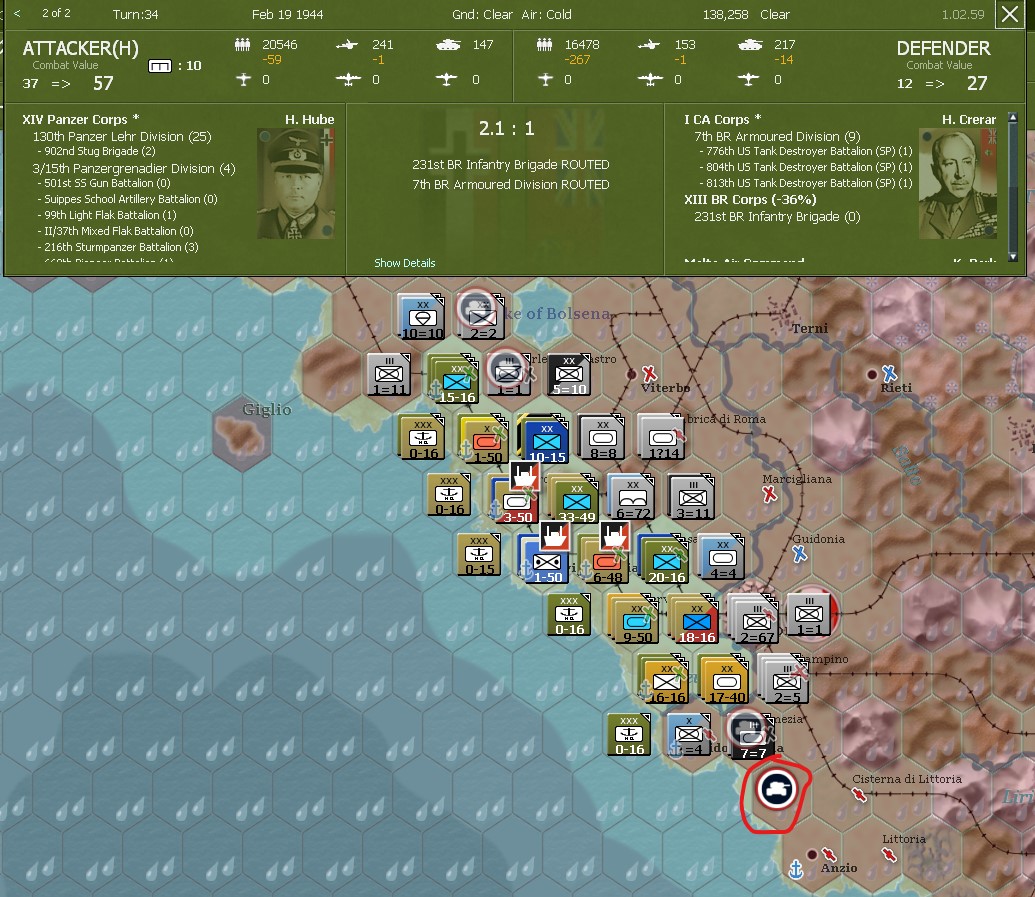Click Marcigliana red airfield marker

tap(770, 494)
